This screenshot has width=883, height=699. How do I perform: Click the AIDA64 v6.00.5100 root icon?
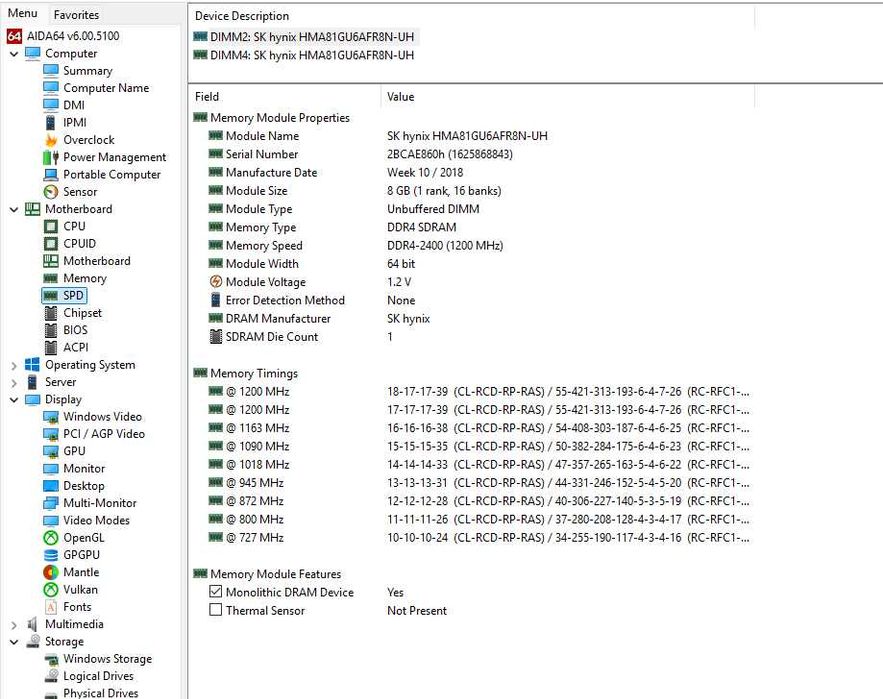tap(14, 36)
